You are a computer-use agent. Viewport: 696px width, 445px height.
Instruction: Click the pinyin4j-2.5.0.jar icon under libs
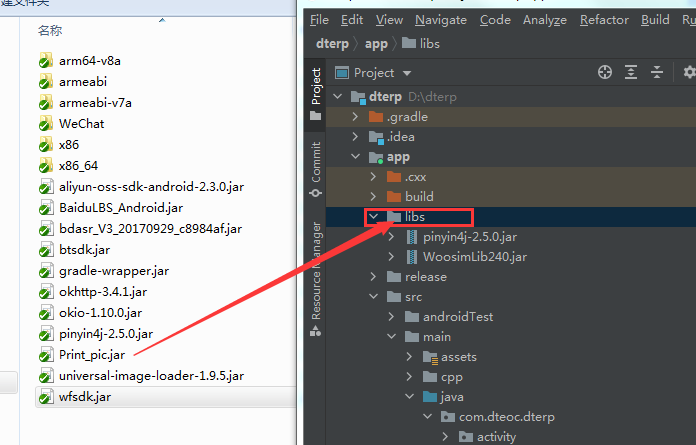click(x=415, y=237)
